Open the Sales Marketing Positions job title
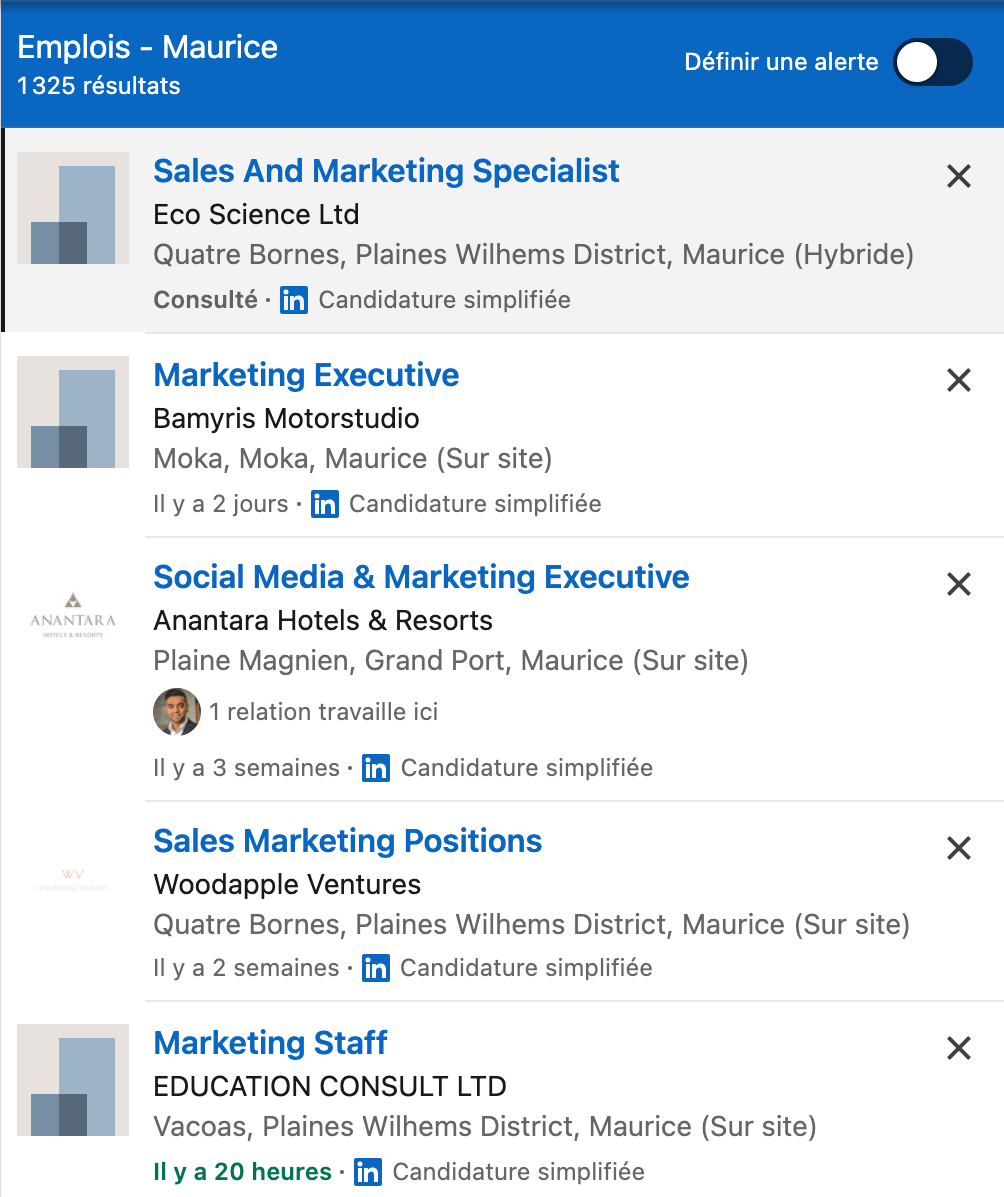The image size is (1004, 1197). (347, 841)
